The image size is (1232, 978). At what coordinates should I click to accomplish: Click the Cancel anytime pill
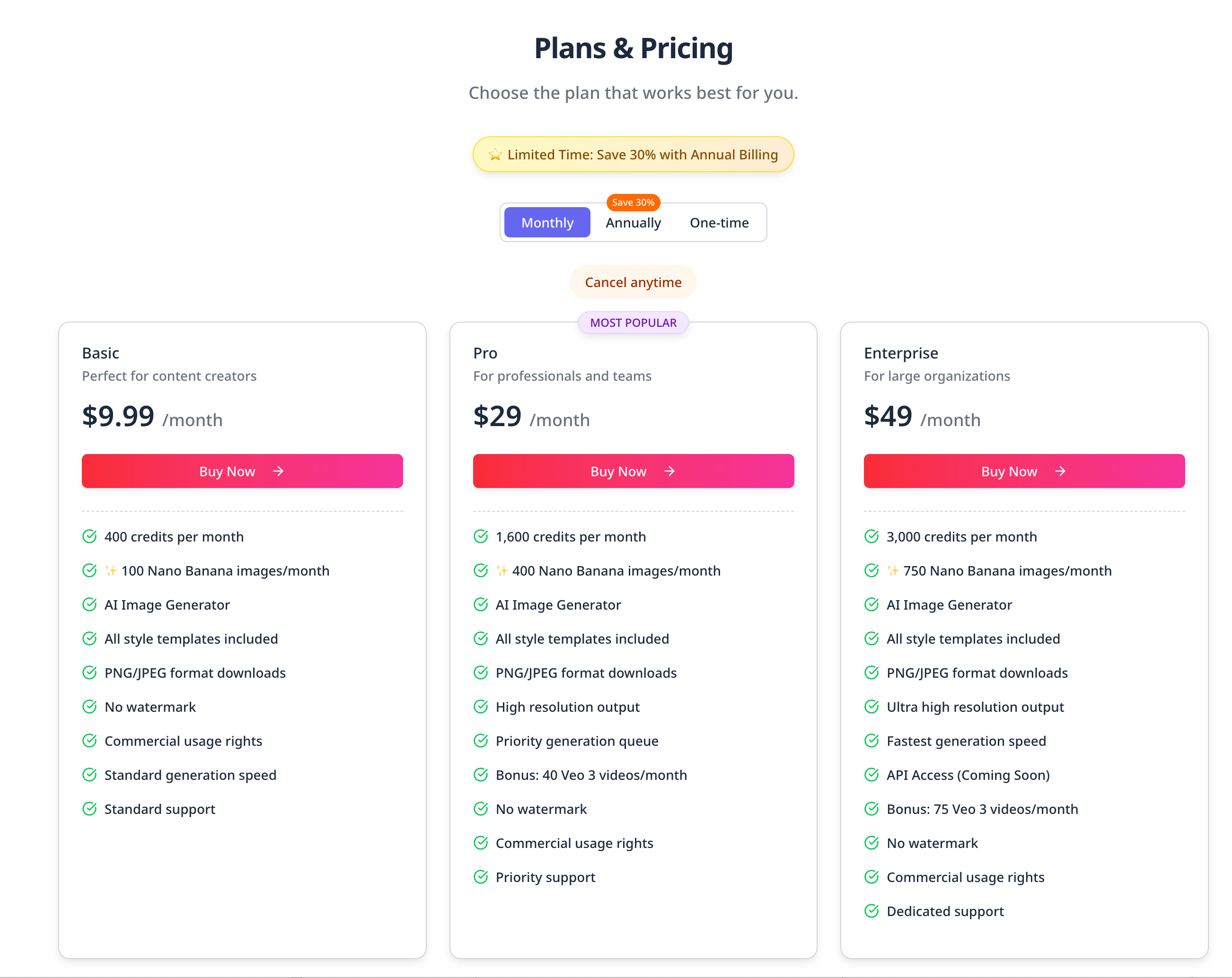[633, 282]
